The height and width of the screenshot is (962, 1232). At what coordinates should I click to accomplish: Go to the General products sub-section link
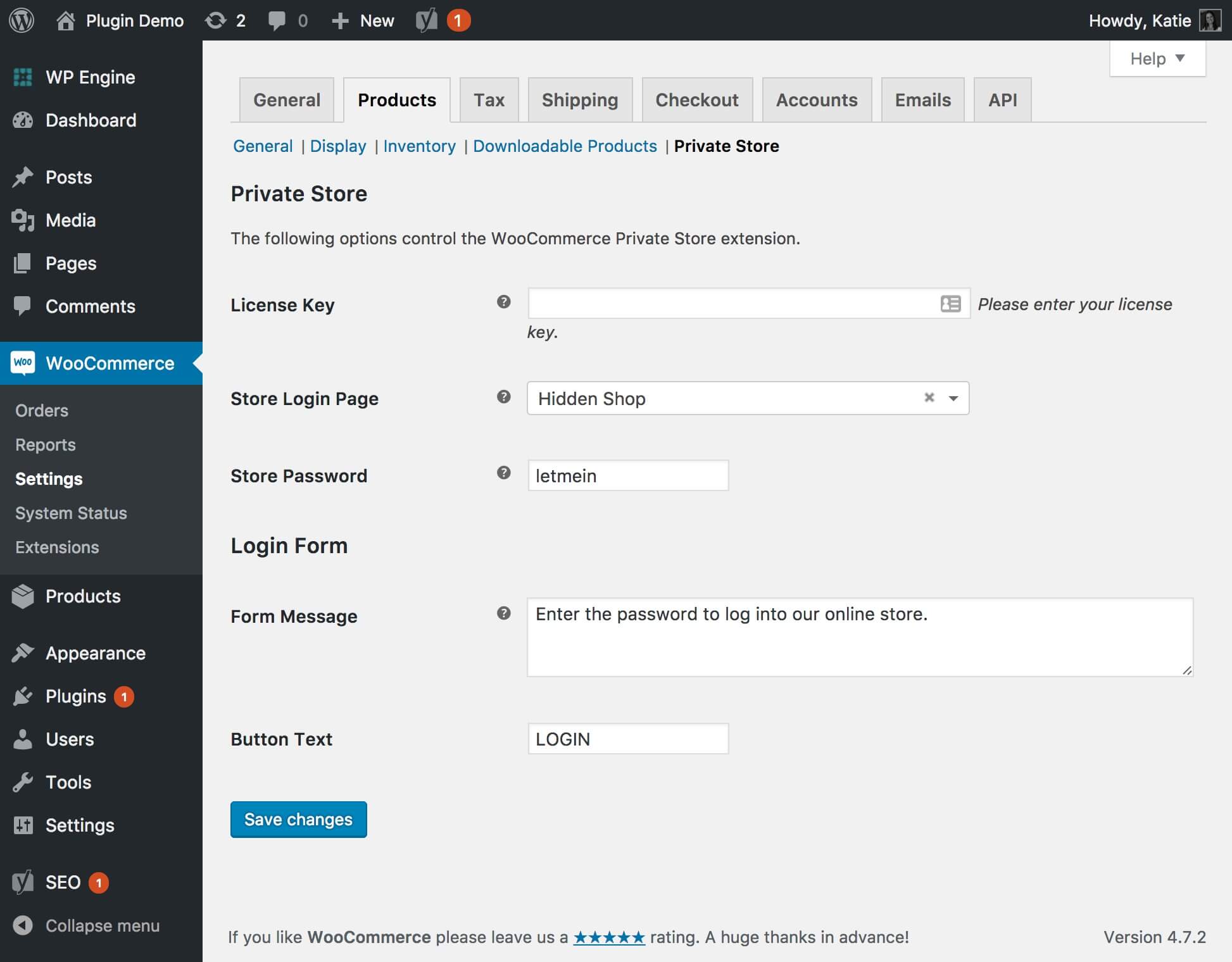[263, 146]
